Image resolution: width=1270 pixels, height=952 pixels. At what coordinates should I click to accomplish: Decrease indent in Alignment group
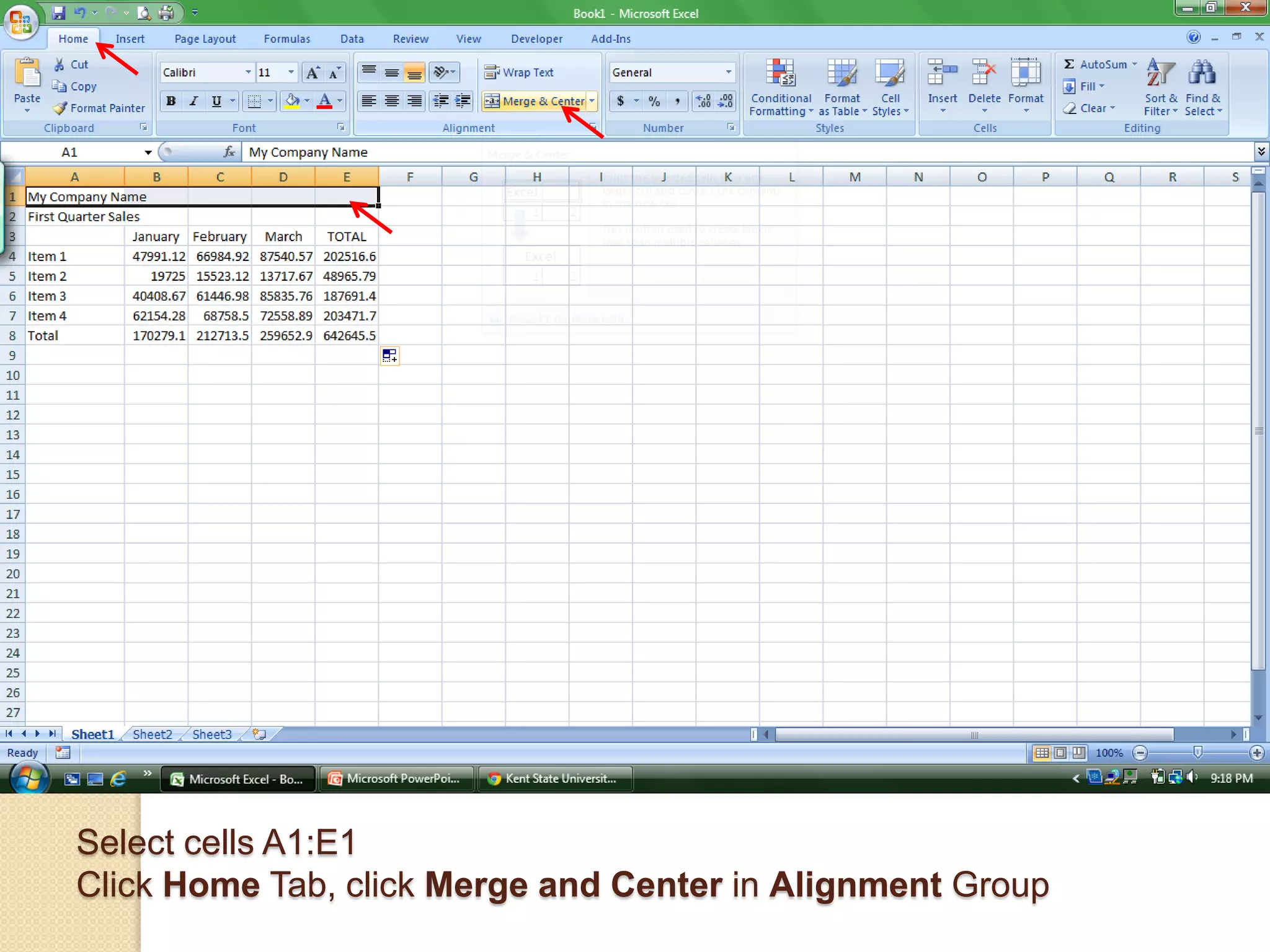coord(441,101)
